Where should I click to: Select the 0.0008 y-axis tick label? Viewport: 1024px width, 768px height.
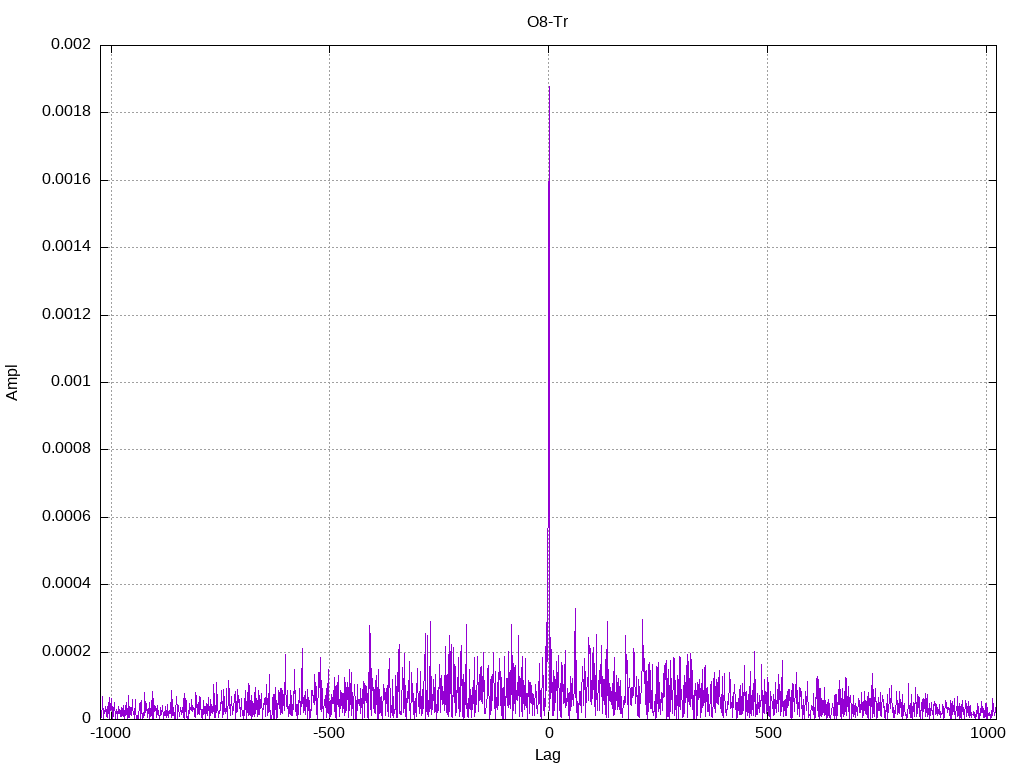coord(66,449)
